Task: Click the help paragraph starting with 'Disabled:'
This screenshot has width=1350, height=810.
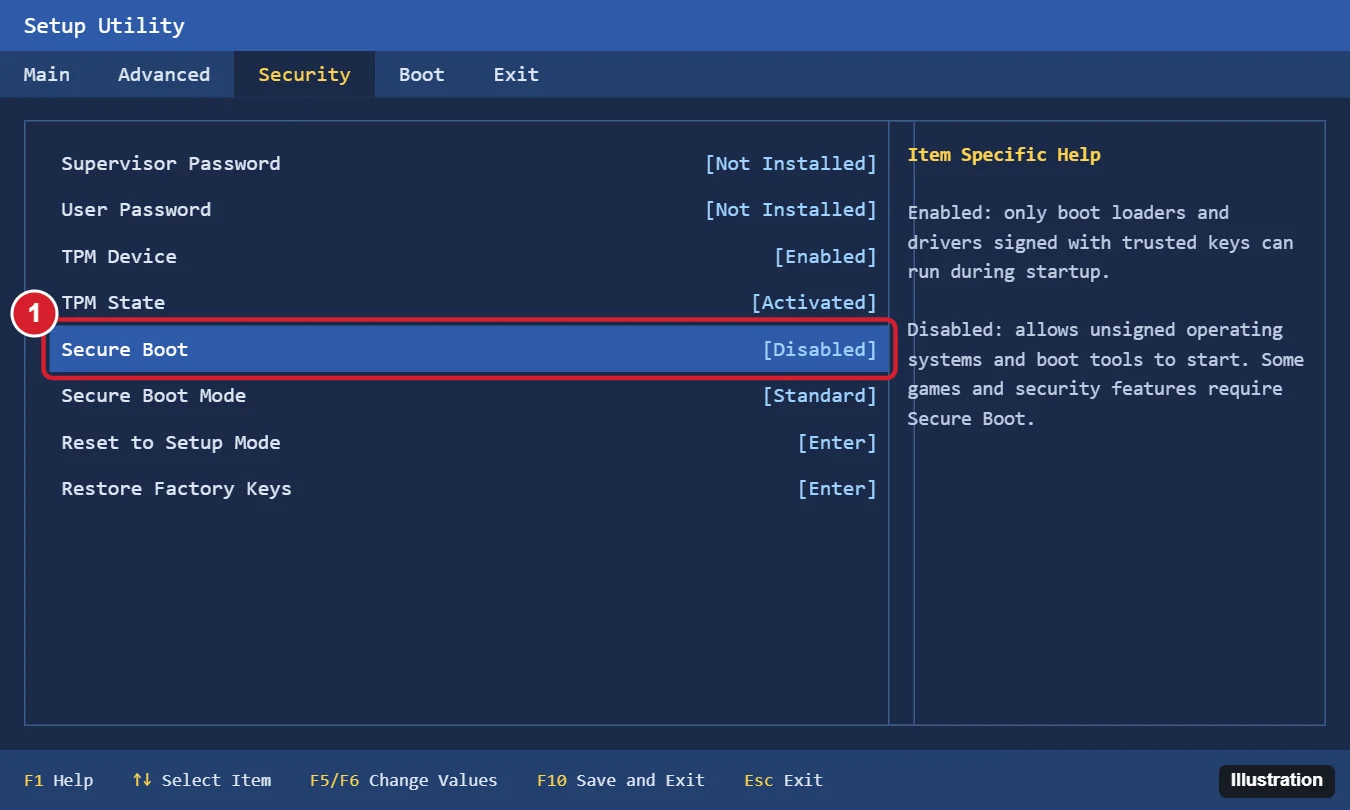Action: pos(1106,374)
